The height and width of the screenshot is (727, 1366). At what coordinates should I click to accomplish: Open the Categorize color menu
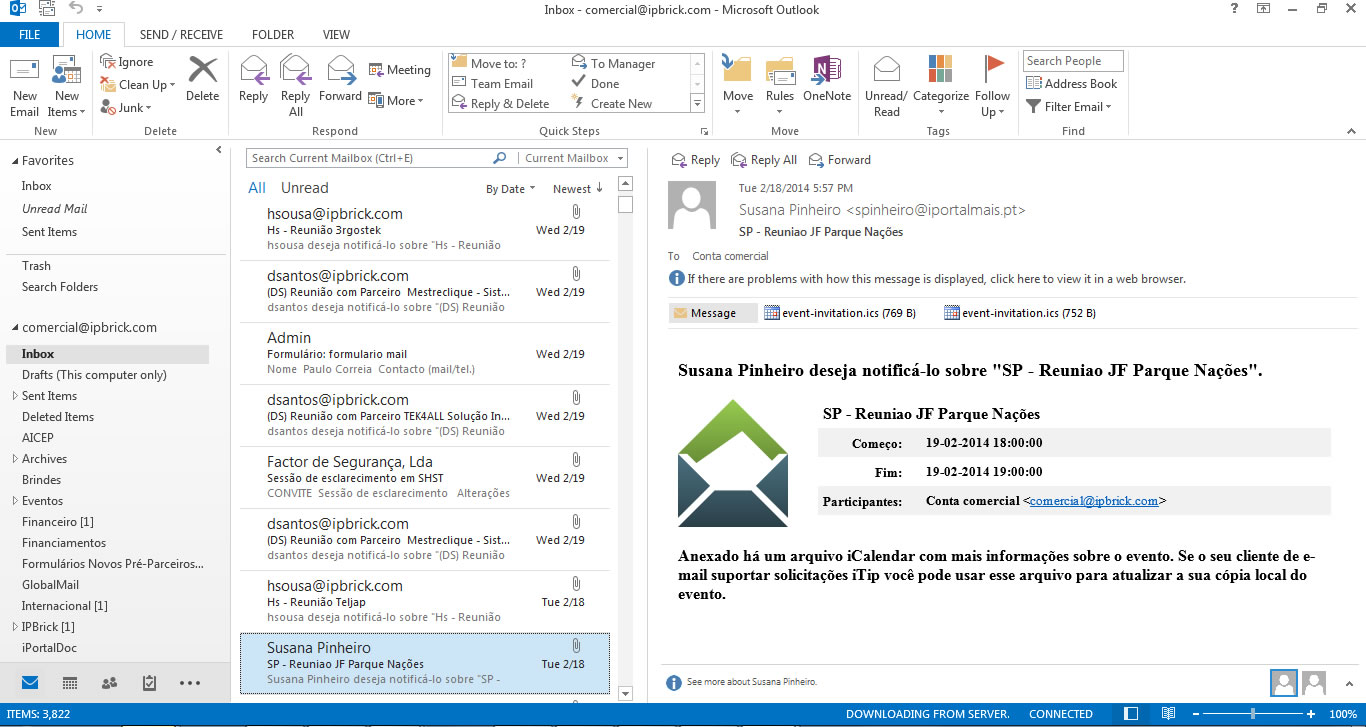(941, 87)
